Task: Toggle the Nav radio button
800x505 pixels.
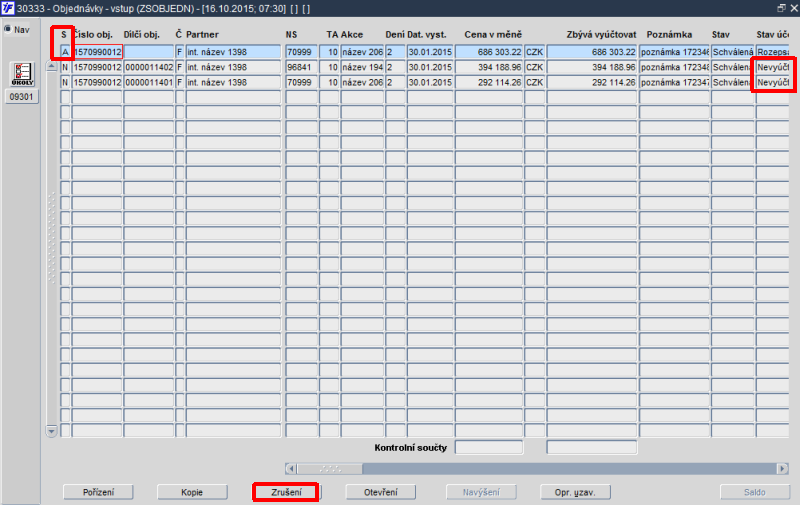Action: [x=8, y=29]
